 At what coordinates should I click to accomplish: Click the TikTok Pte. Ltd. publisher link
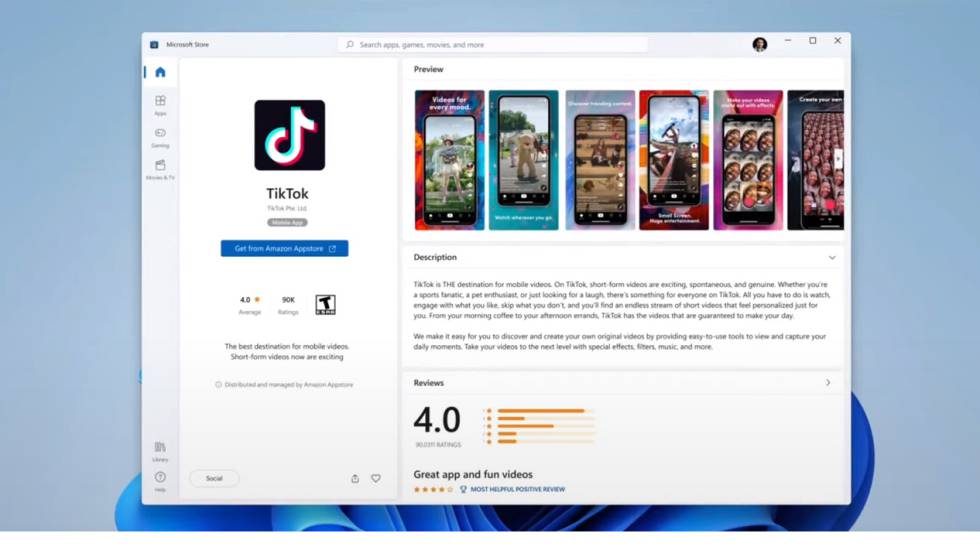tap(288, 208)
